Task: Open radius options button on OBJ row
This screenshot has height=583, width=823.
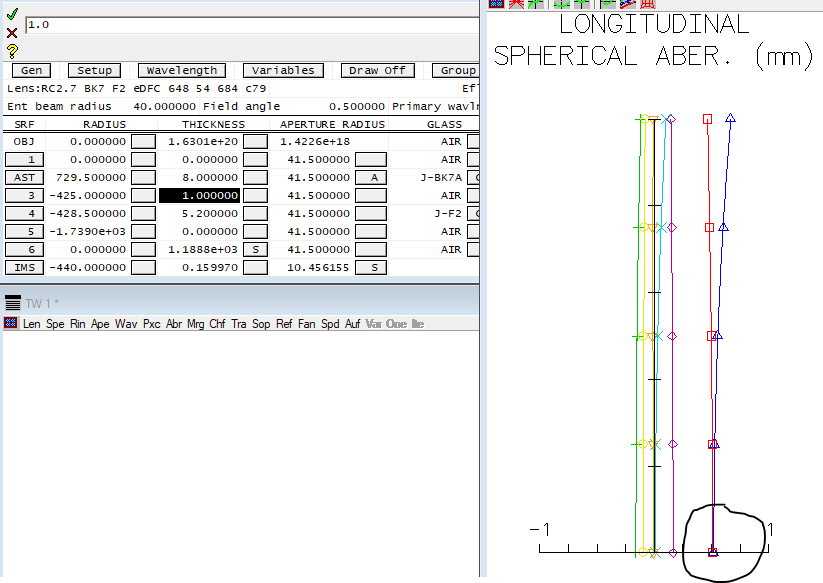Action: point(143,142)
